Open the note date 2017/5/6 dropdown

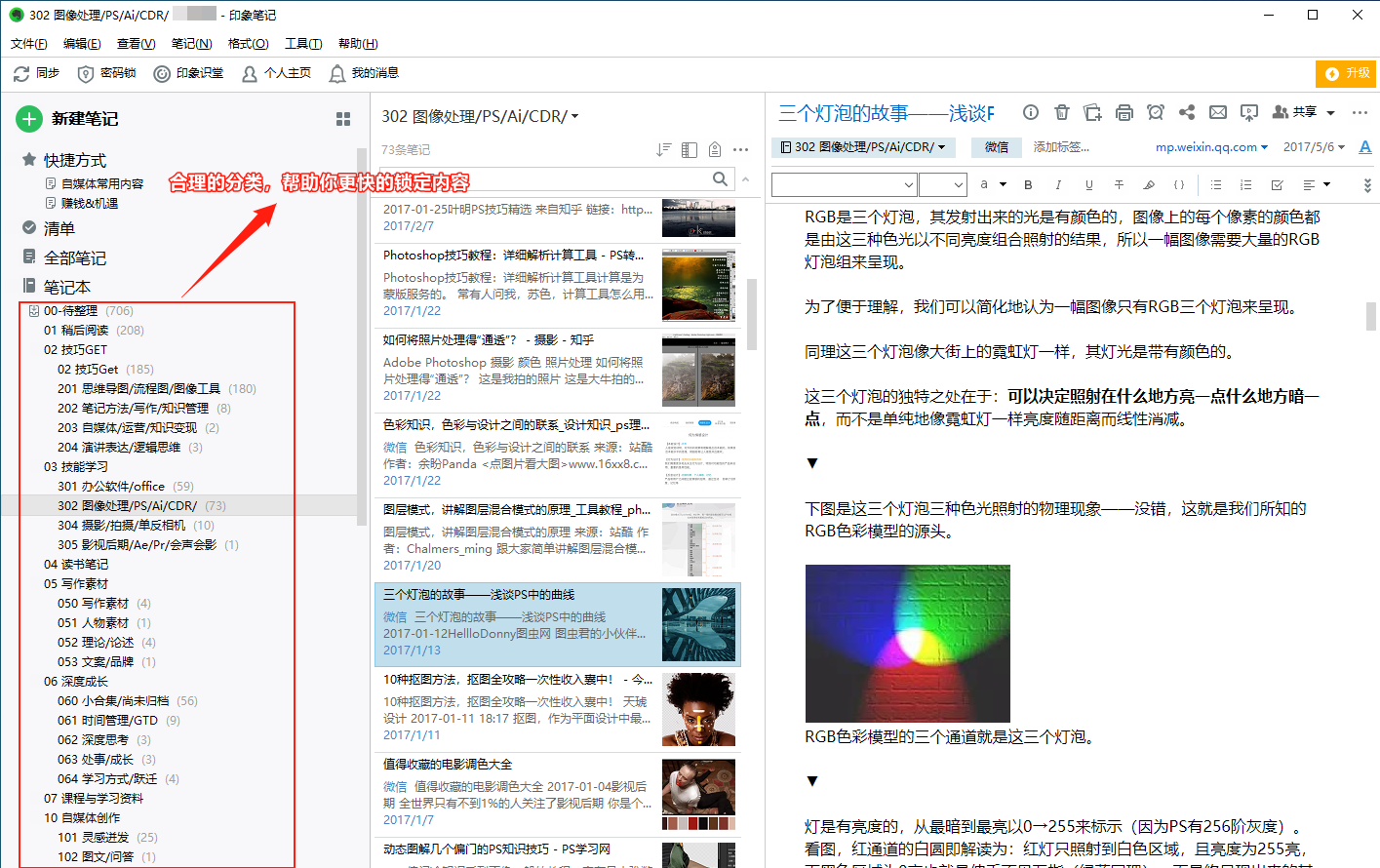point(1314,147)
